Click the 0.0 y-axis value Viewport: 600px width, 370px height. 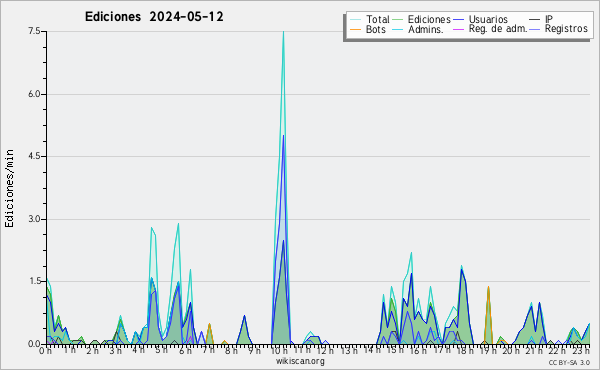coord(34,344)
